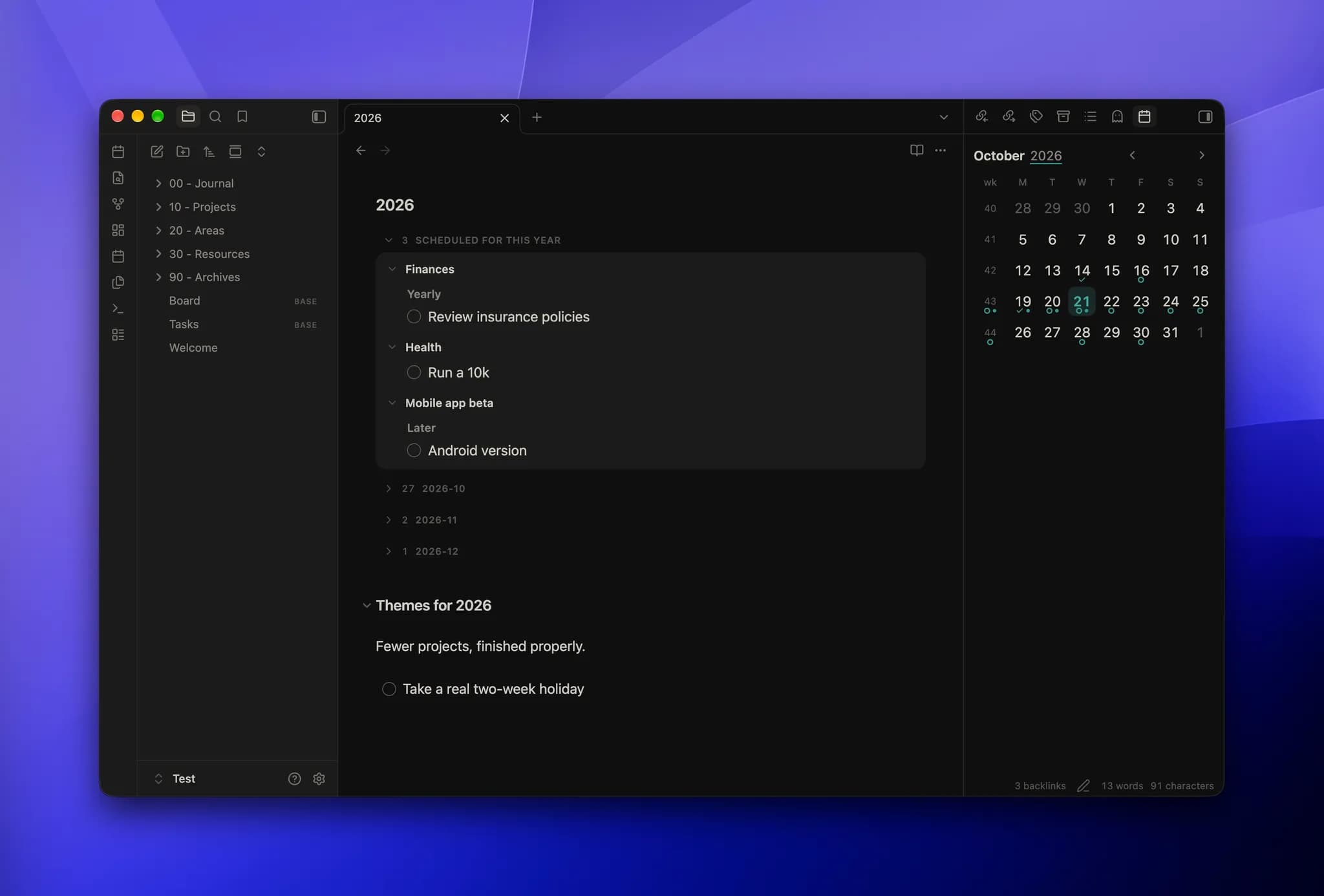Open backlinks panel icon in right sidebar

click(981, 116)
